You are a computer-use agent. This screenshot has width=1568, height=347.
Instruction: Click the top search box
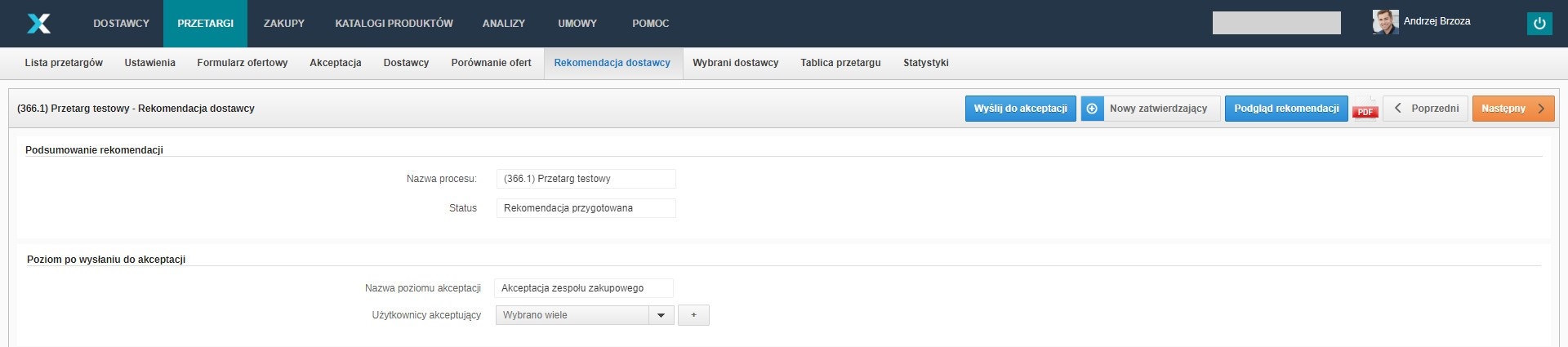1276,23
